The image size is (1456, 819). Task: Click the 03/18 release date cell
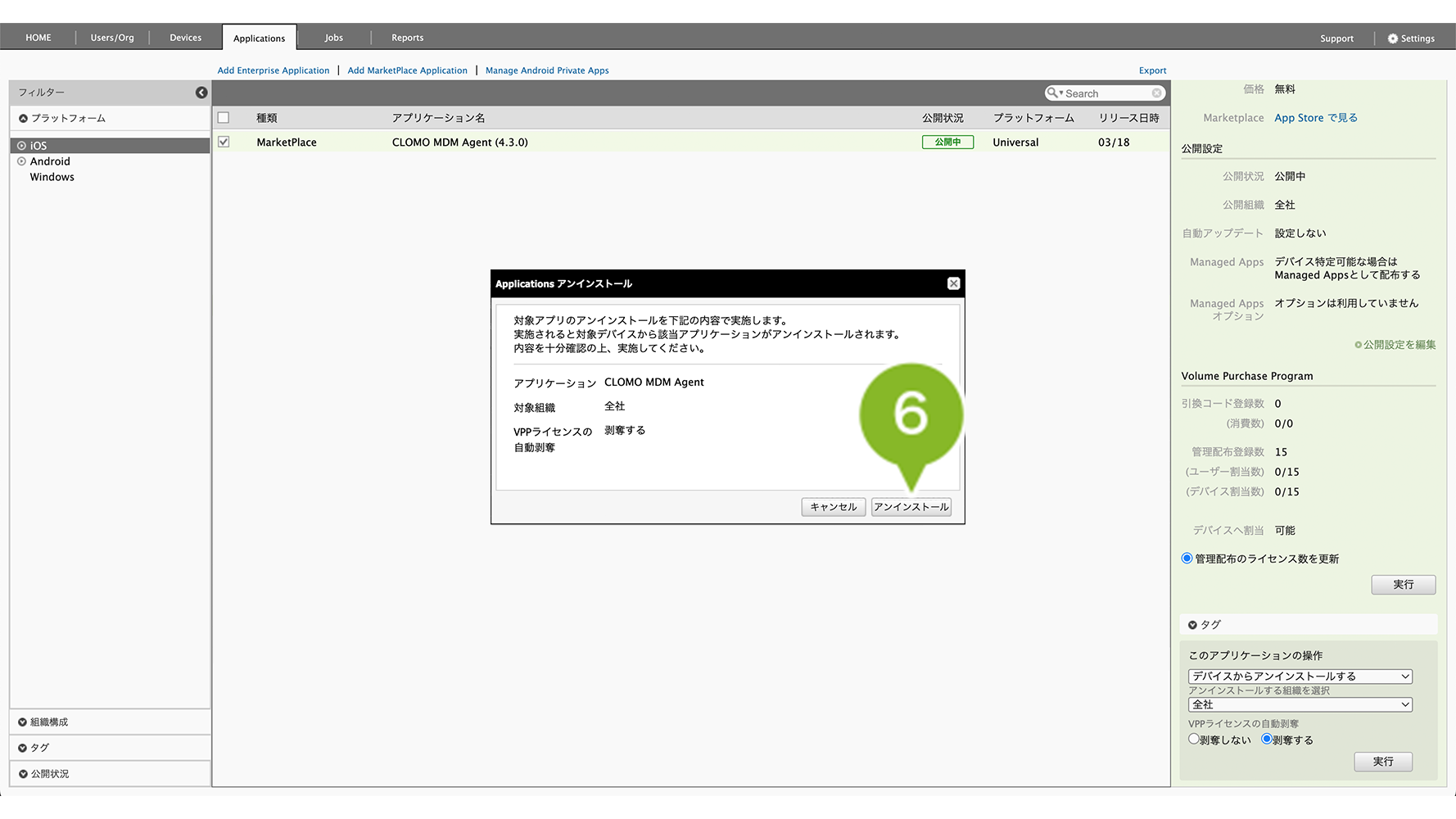click(1114, 142)
